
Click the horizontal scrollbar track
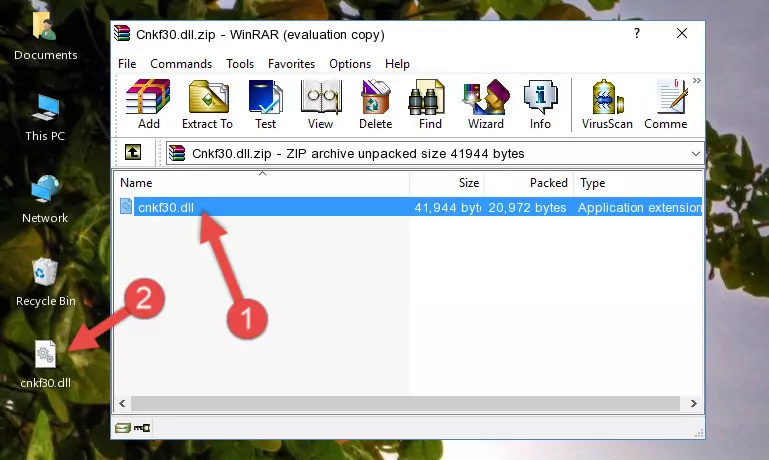[x=405, y=404]
